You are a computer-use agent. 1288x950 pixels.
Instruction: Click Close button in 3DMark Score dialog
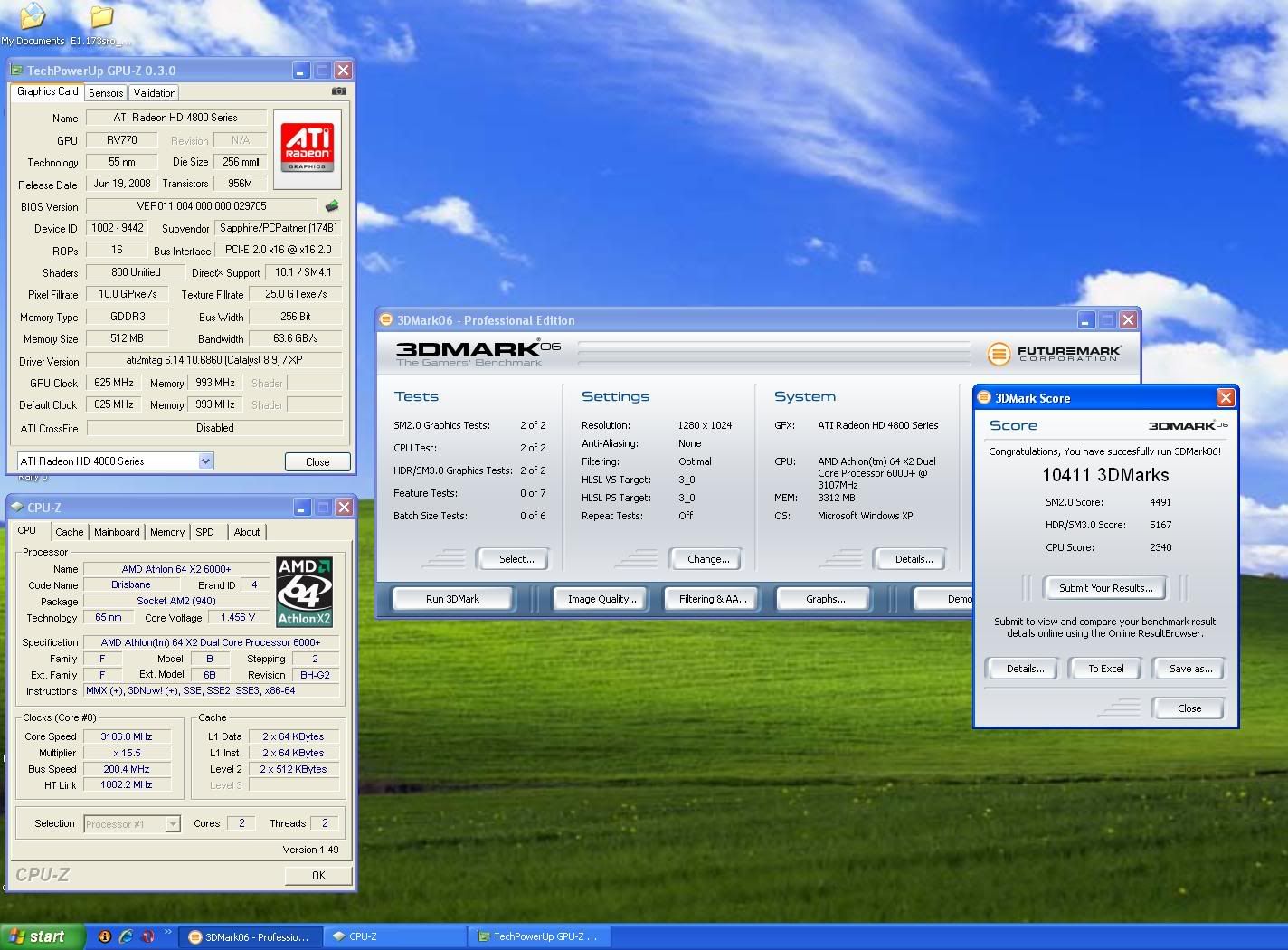pos(1189,708)
